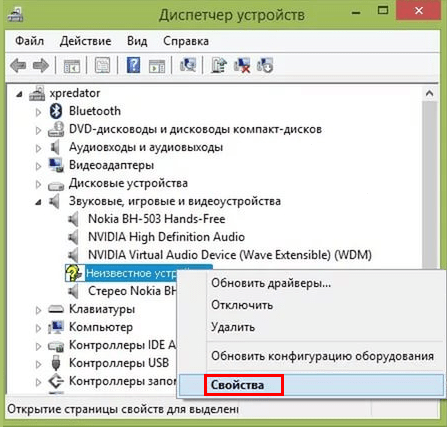Click Scan for hardware changes toolbar icon
The width and height of the screenshot is (447, 427).
pyautogui.click(x=188, y=65)
